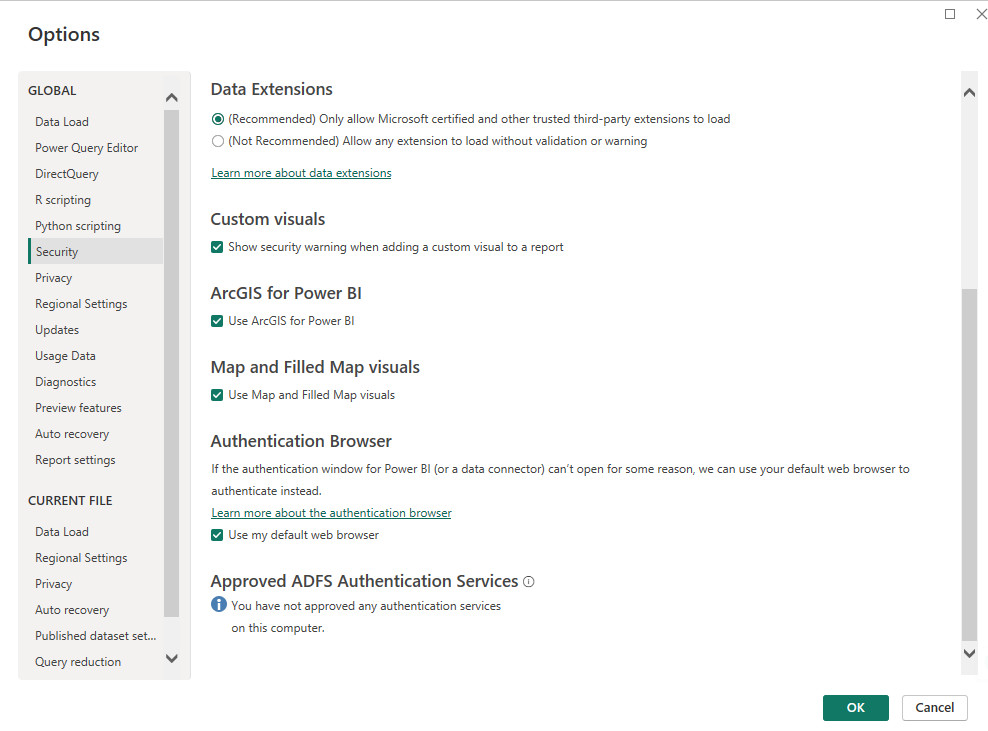Select the Recommended certified extensions radio option
This screenshot has width=988, height=731.
(x=218, y=119)
